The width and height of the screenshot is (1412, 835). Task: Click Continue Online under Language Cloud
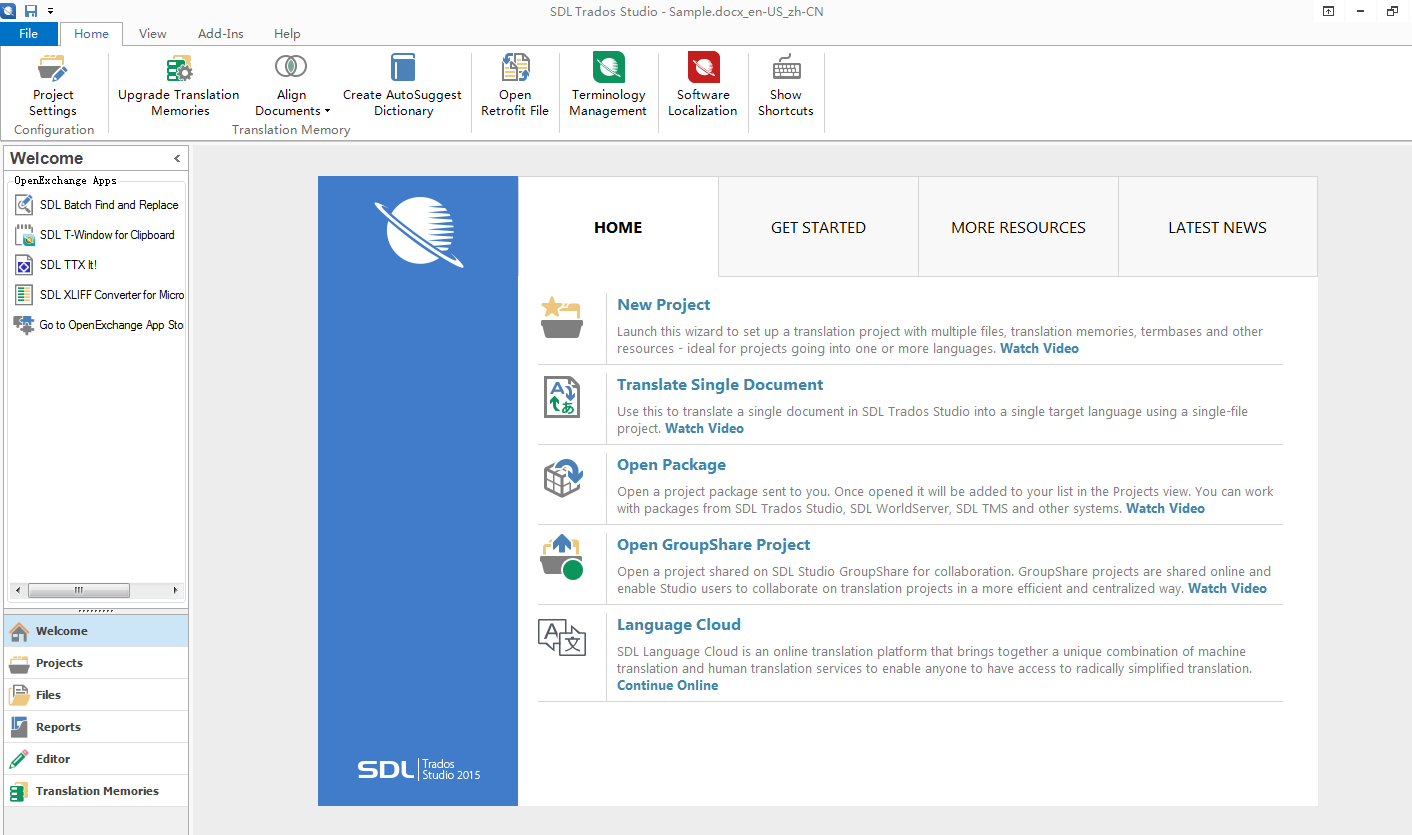667,685
